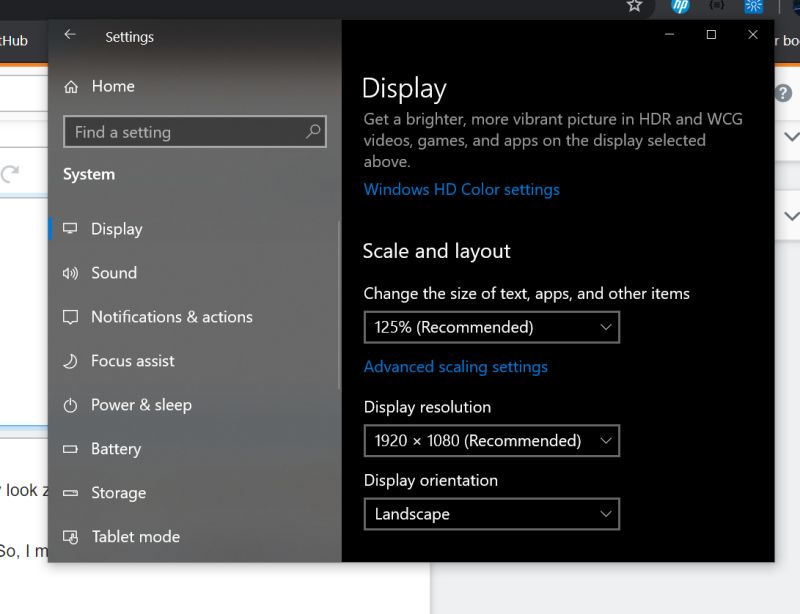This screenshot has height=614, width=800.
Task: Click the sidebar scrollbar in Settings
Action: 339,305
